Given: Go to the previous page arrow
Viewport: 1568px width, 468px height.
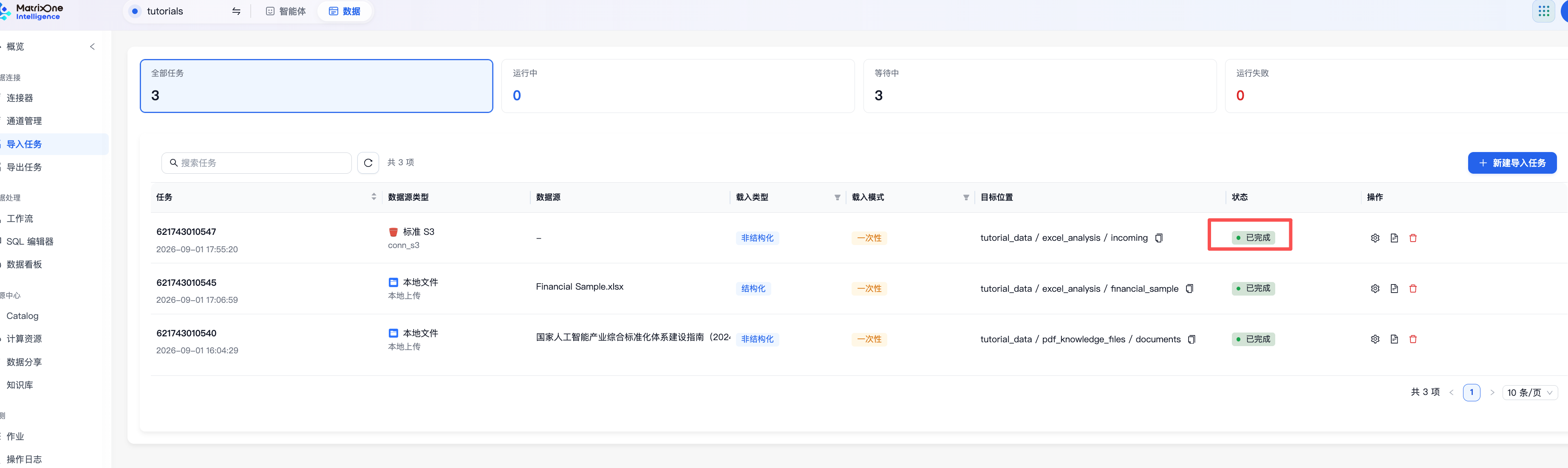Looking at the screenshot, I should coord(1451,392).
